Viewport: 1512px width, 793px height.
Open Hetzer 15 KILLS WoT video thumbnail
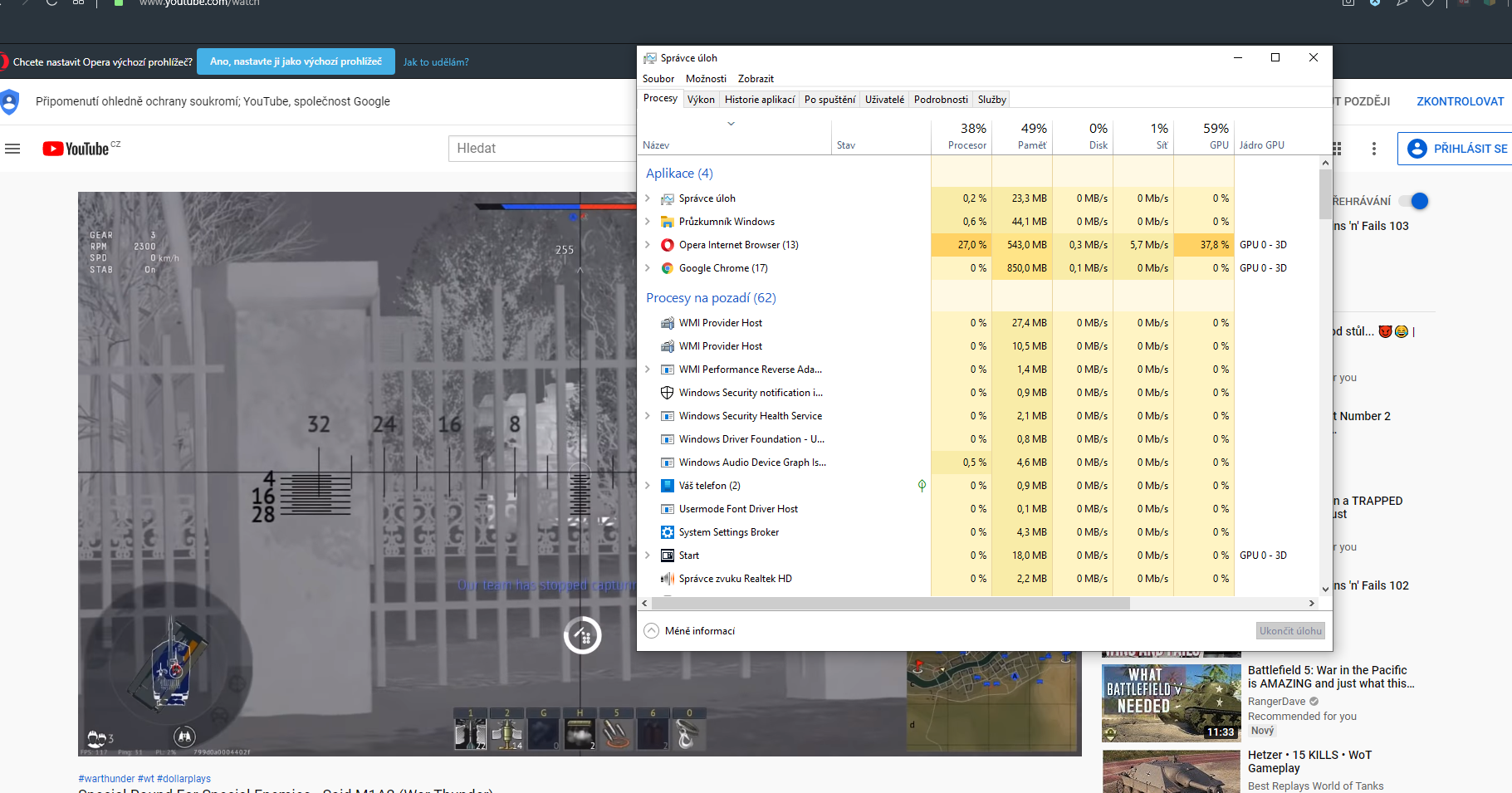(1171, 772)
